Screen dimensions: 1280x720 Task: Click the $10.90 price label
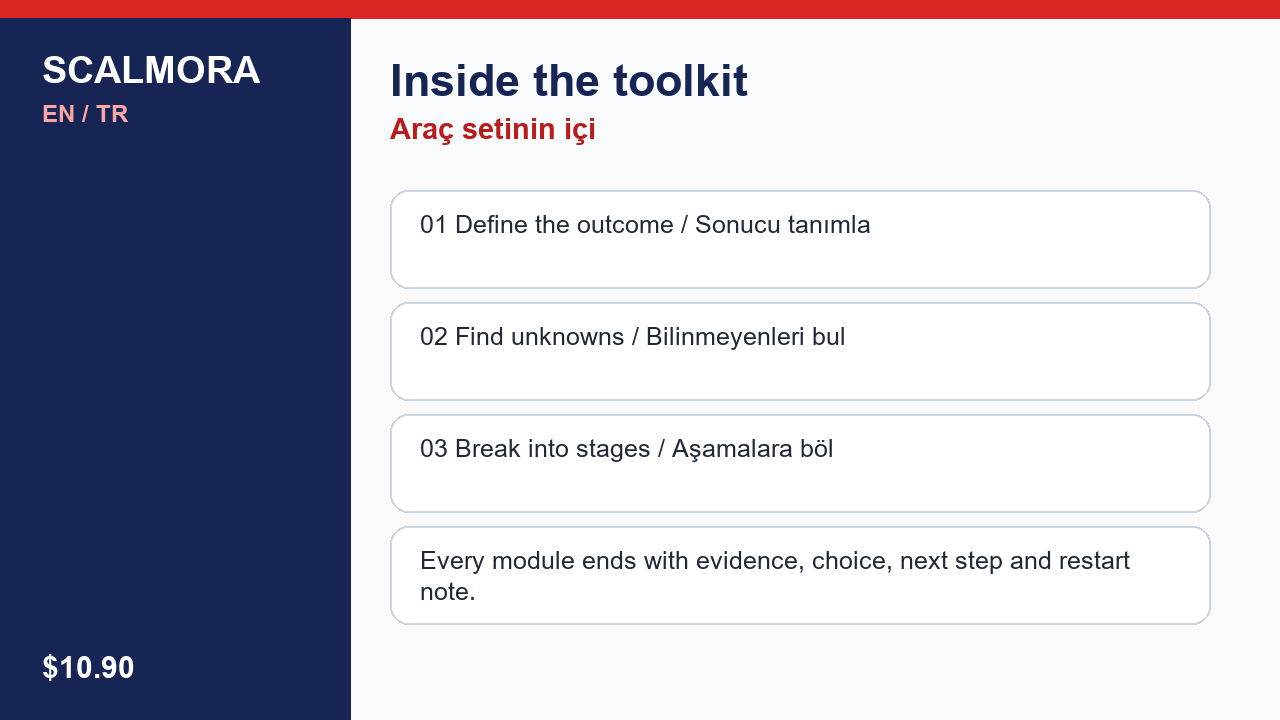point(88,668)
